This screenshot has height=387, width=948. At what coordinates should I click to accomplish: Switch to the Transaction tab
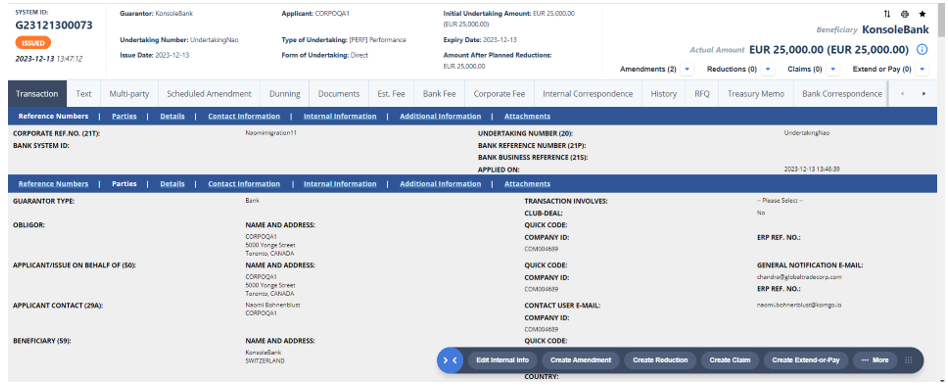point(37,94)
